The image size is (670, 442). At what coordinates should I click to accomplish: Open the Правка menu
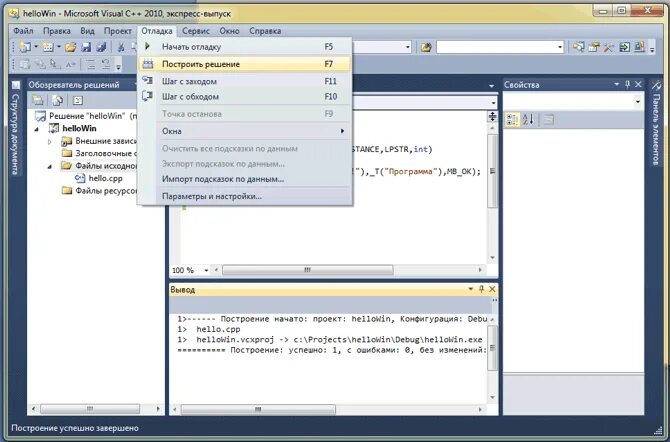click(57, 31)
